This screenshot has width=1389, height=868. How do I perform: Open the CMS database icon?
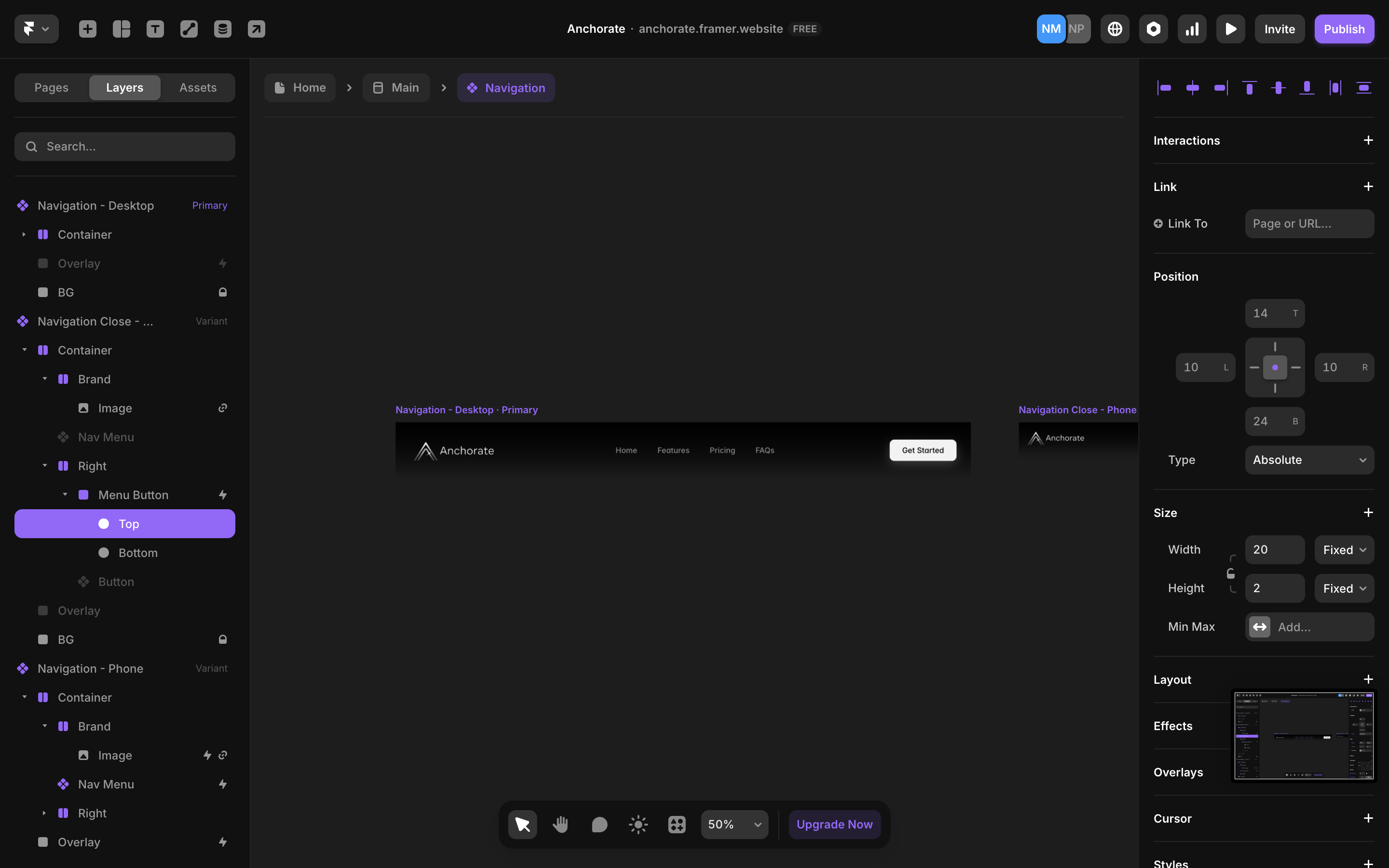click(x=223, y=29)
